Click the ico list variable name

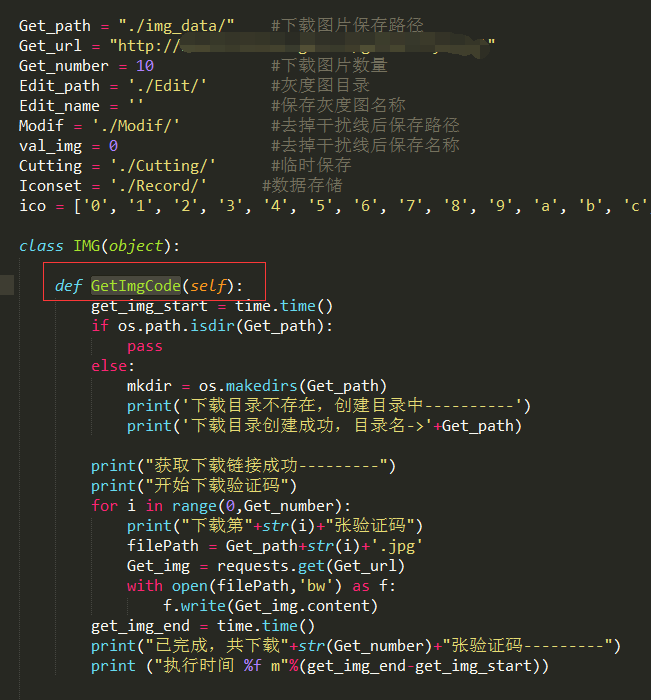(33, 206)
